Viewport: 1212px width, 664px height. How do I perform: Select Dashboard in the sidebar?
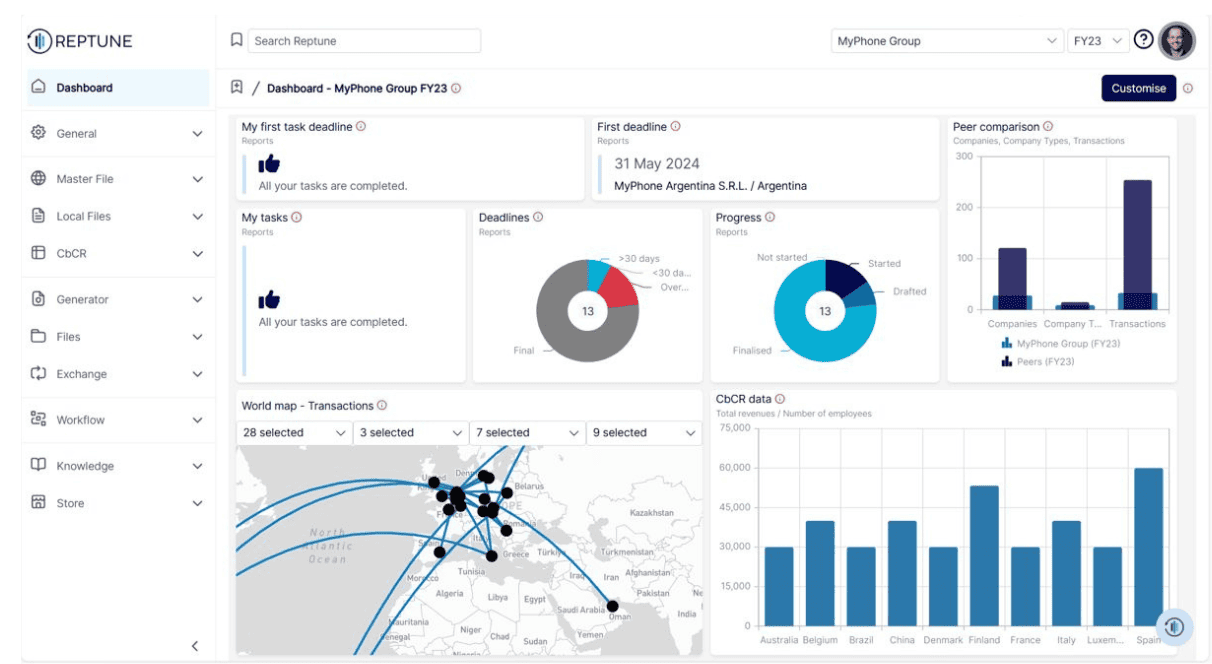click(x=84, y=88)
